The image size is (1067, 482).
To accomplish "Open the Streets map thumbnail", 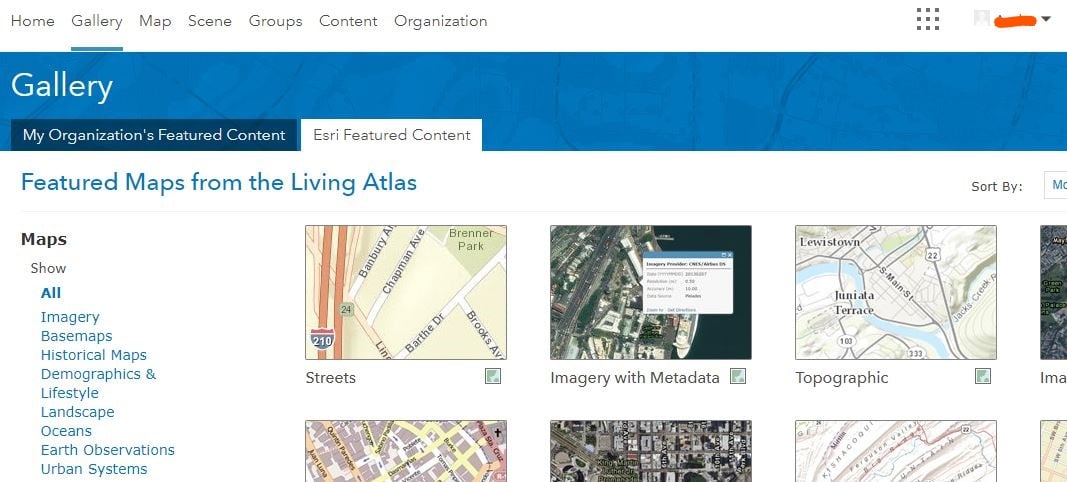I will 406,292.
